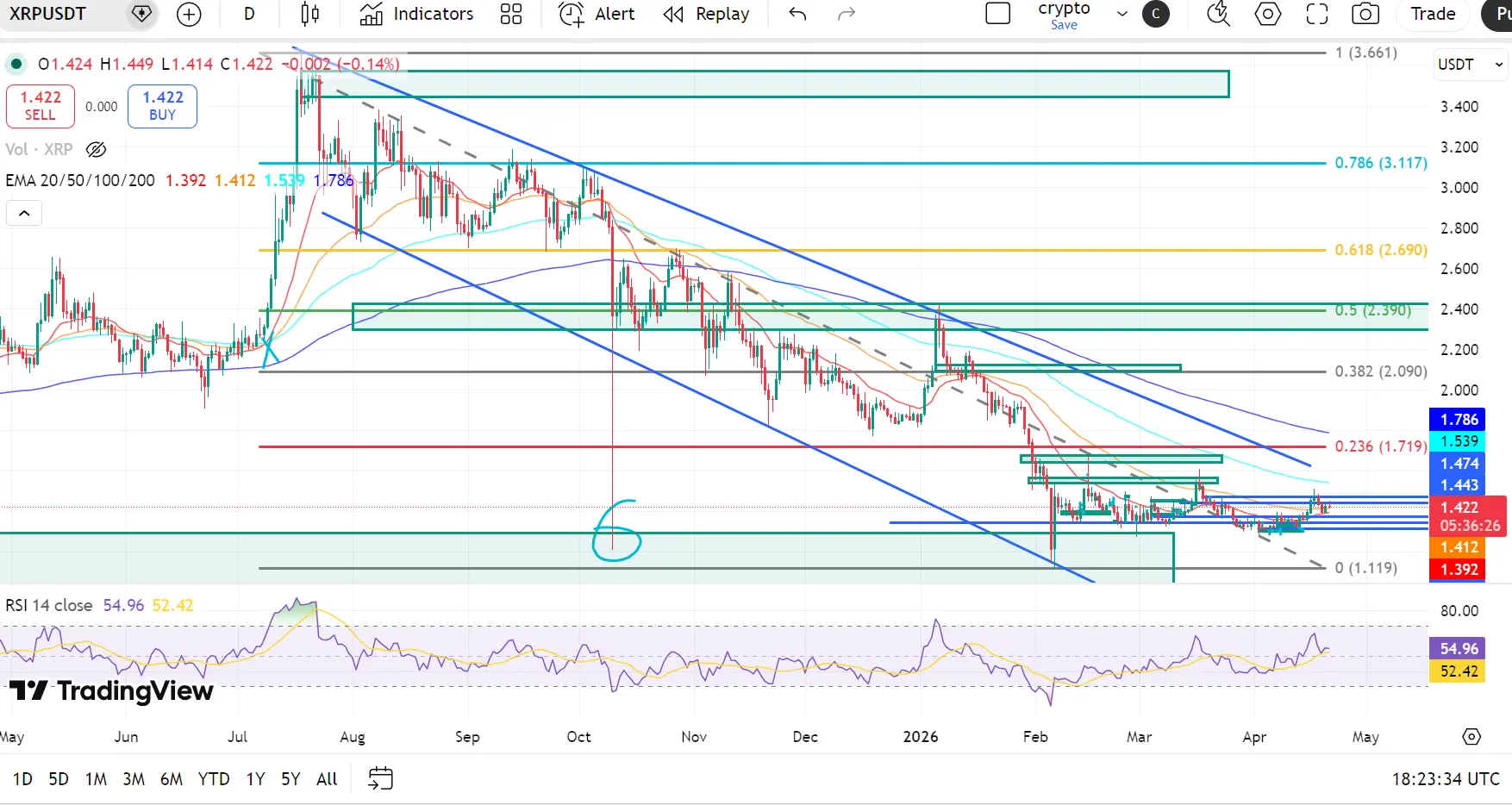The width and height of the screenshot is (1512, 805).
Task: Select the 3M time range
Action: [134, 779]
